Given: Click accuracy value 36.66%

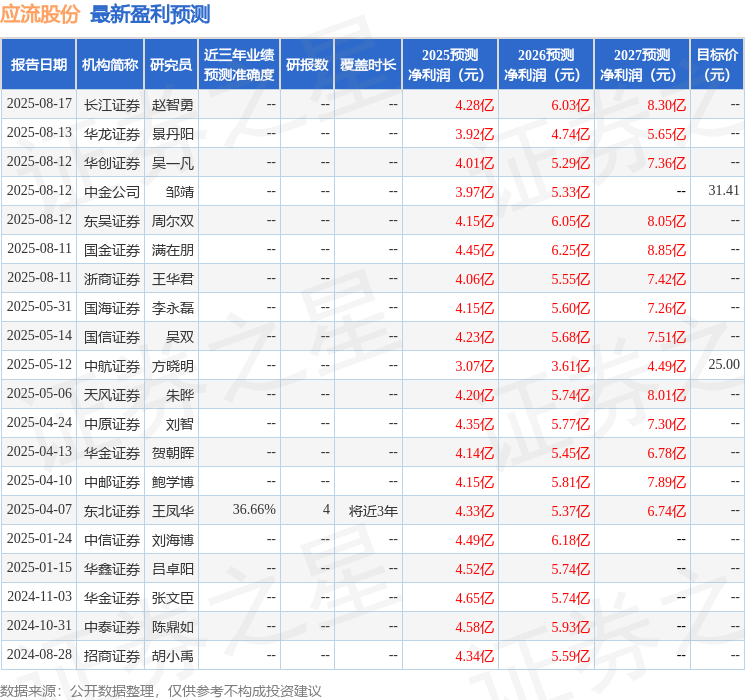Looking at the screenshot, I should [254, 509].
